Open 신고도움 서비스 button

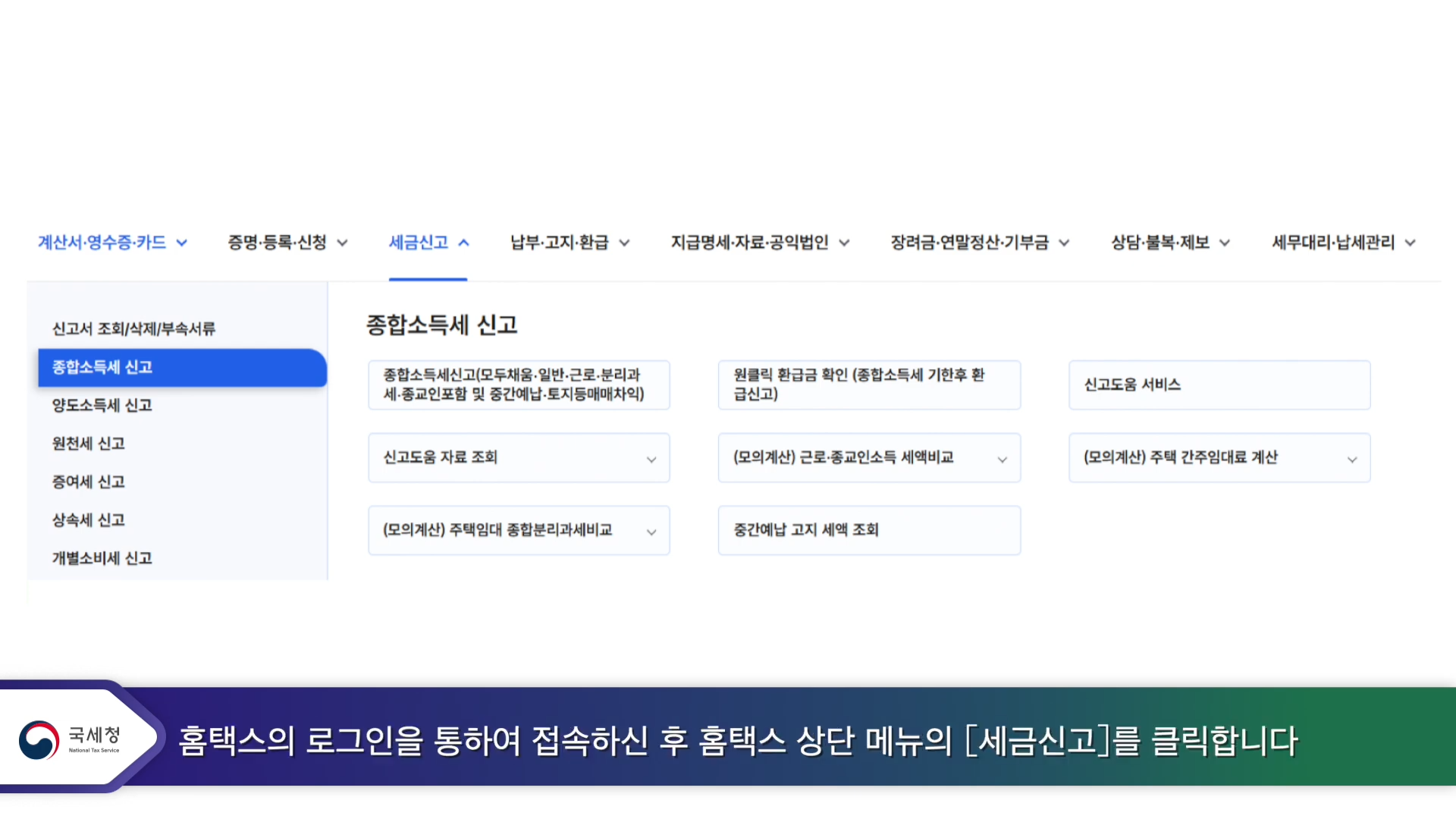coord(1219,385)
